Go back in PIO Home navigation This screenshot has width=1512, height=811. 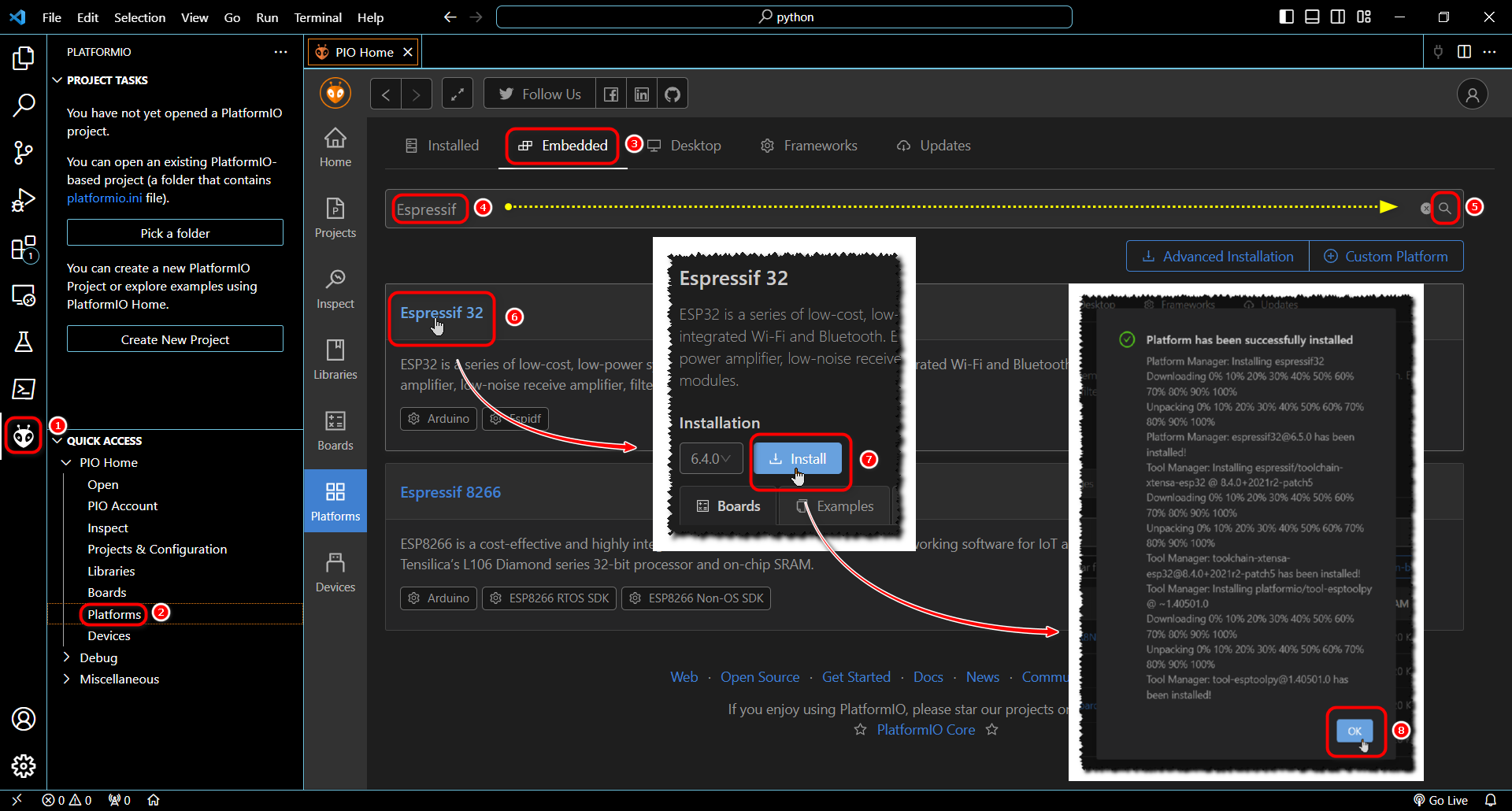coord(386,94)
